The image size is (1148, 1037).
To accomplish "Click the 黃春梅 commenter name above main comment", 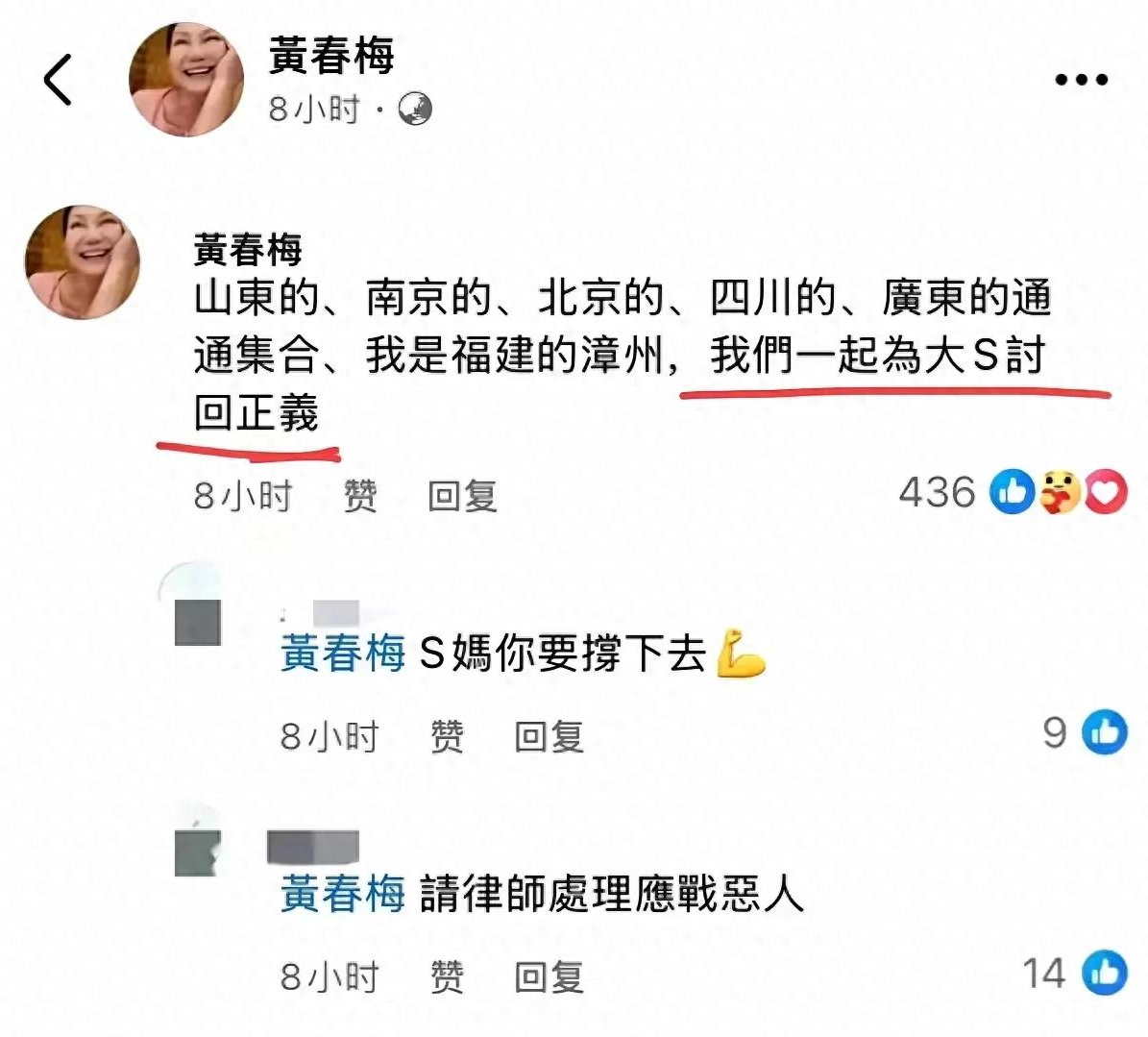I will coord(248,250).
